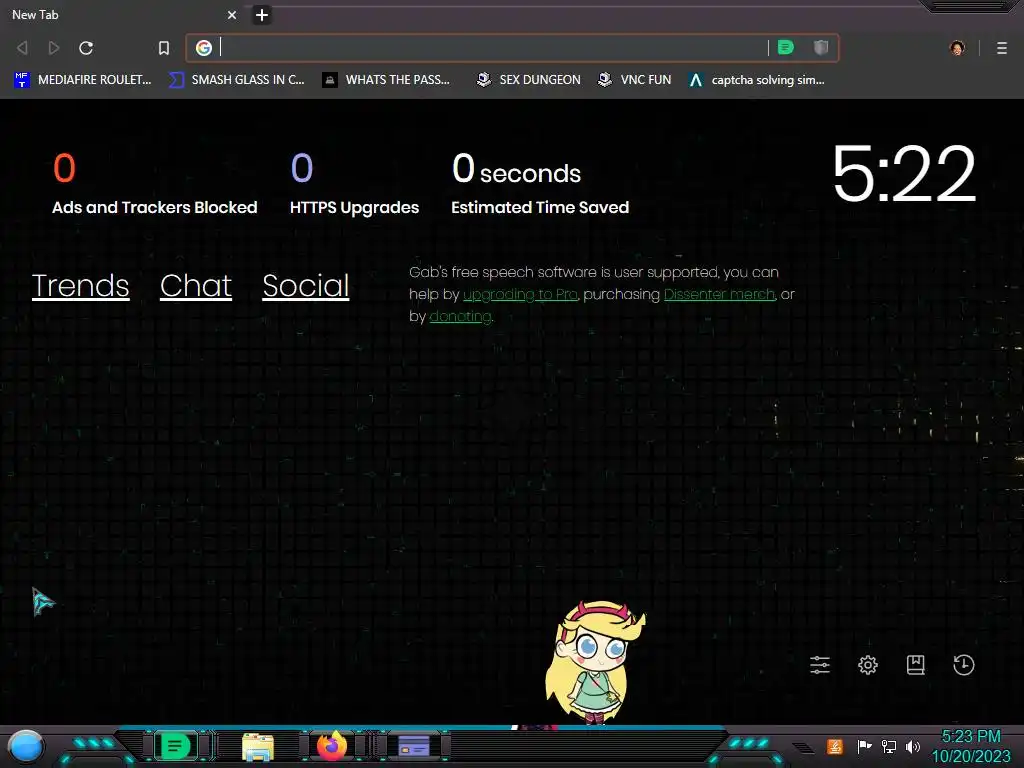The height and width of the screenshot is (768, 1024).
Task: Click the orange Java tray icon
Action: (835, 746)
